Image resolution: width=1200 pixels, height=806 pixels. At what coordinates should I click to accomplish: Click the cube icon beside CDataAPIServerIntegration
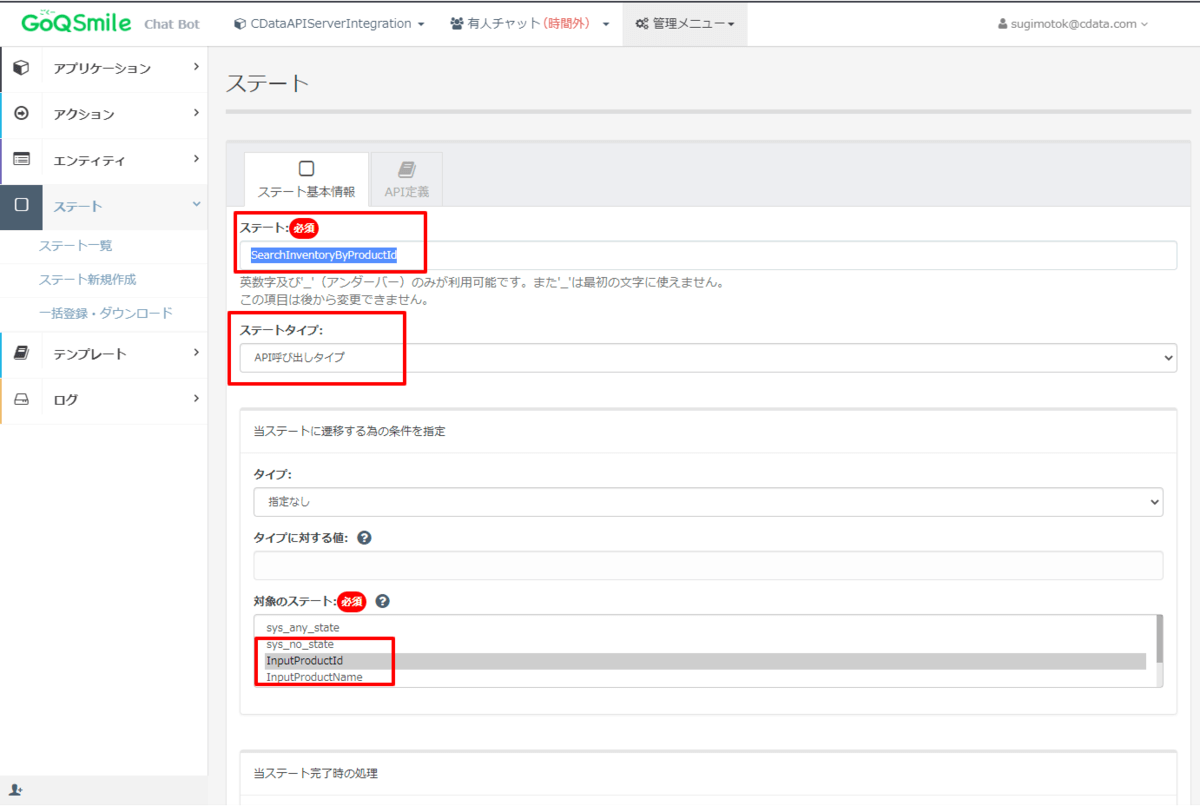pos(240,23)
